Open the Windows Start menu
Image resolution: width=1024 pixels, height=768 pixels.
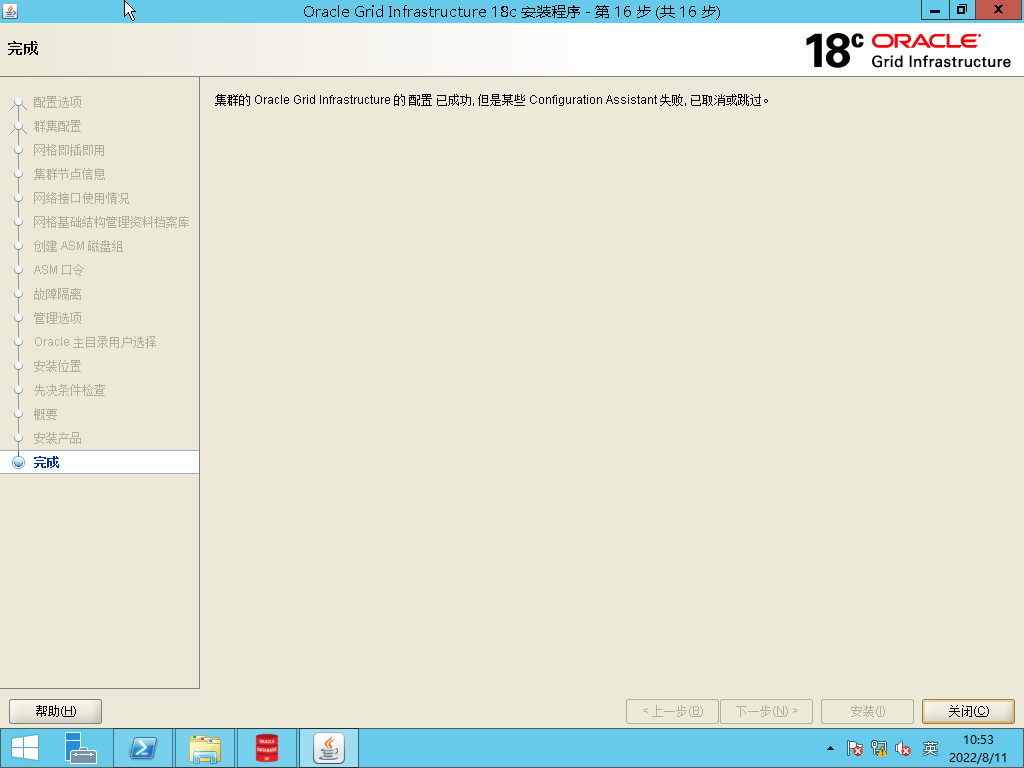coord(25,748)
